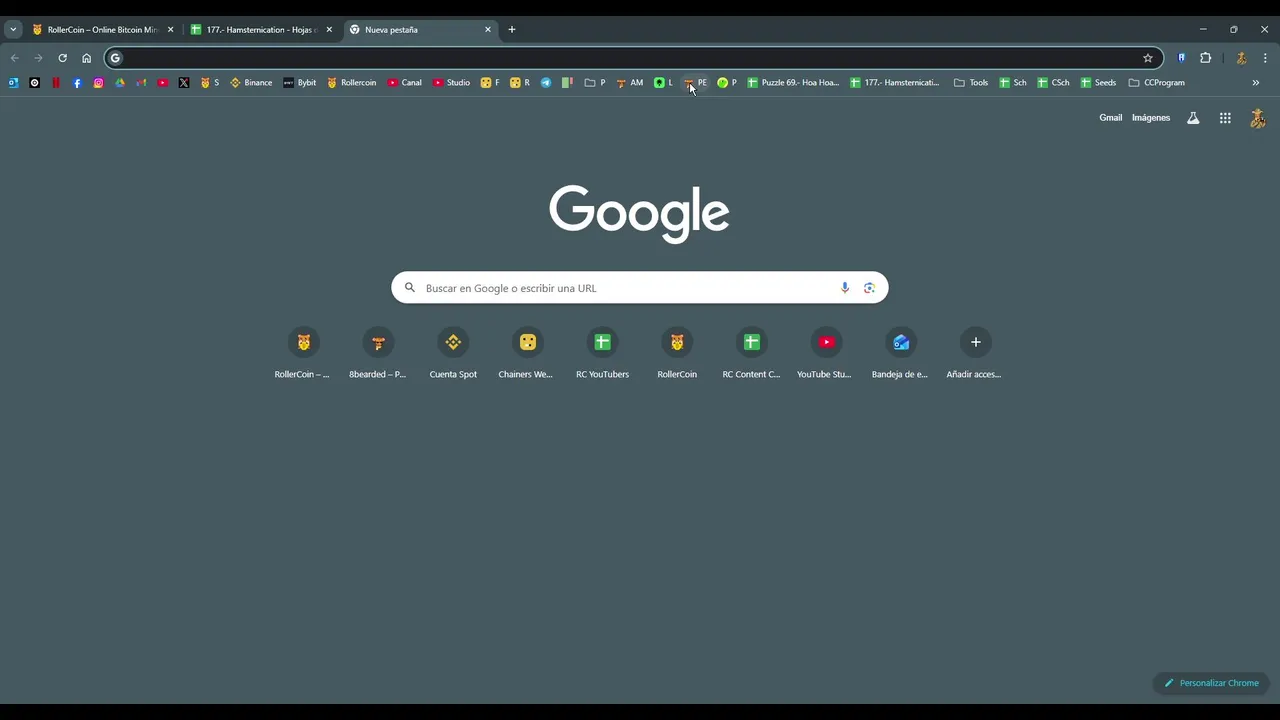Open the Bybit bookmark

click(300, 83)
